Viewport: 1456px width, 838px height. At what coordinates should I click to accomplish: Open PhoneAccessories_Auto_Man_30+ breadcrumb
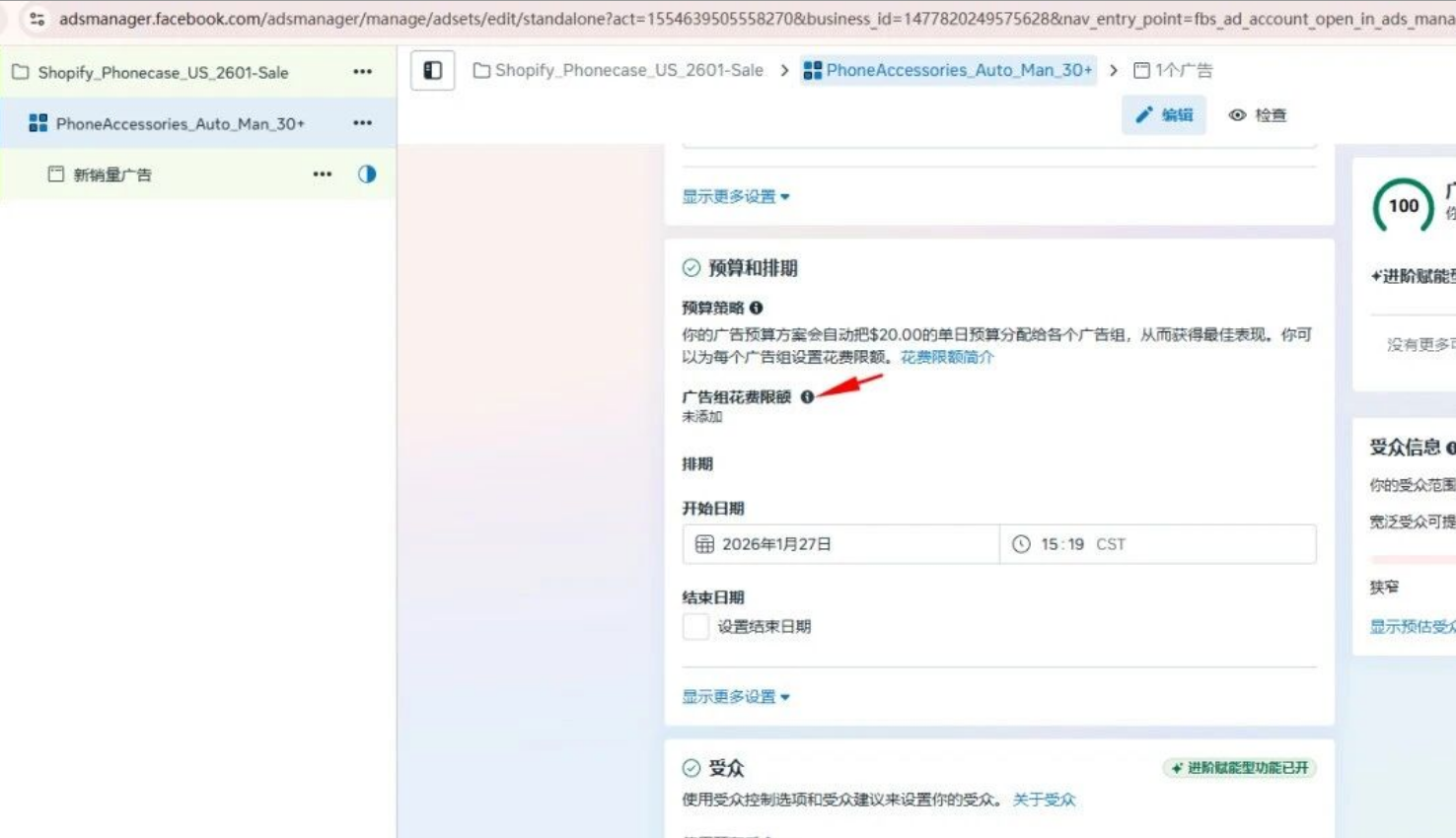tap(949, 70)
